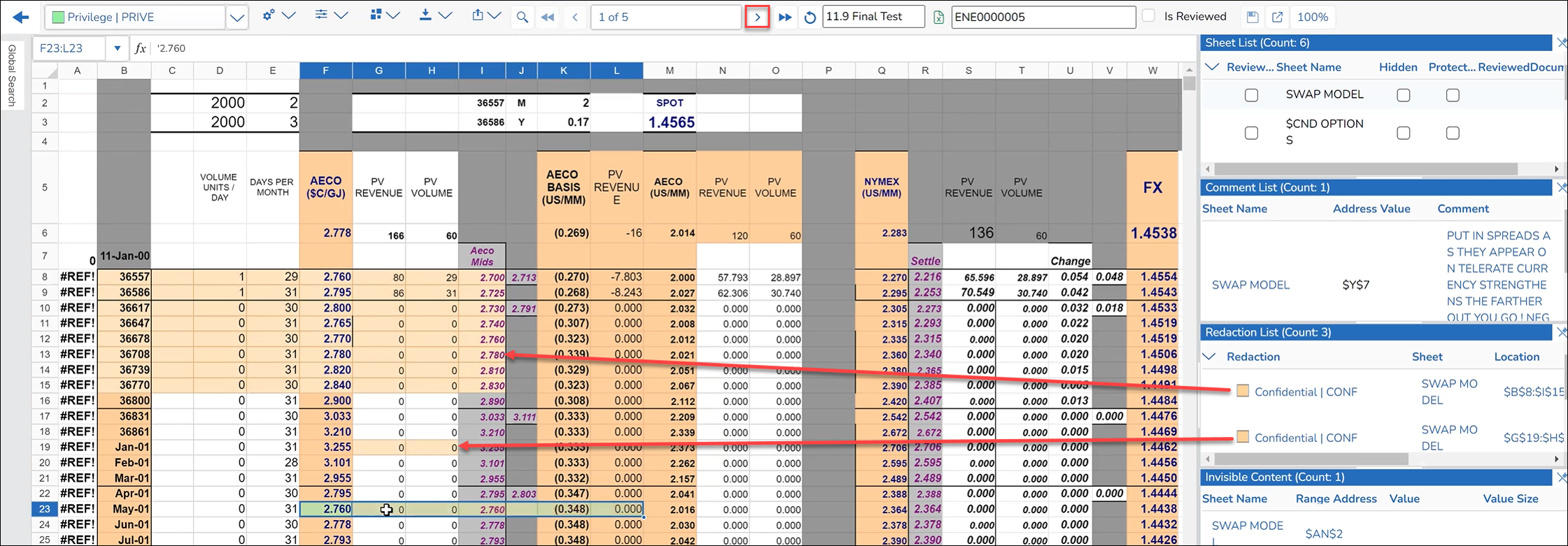Click the green Excel file icon
The height and width of the screenshot is (546, 1568).
click(939, 17)
